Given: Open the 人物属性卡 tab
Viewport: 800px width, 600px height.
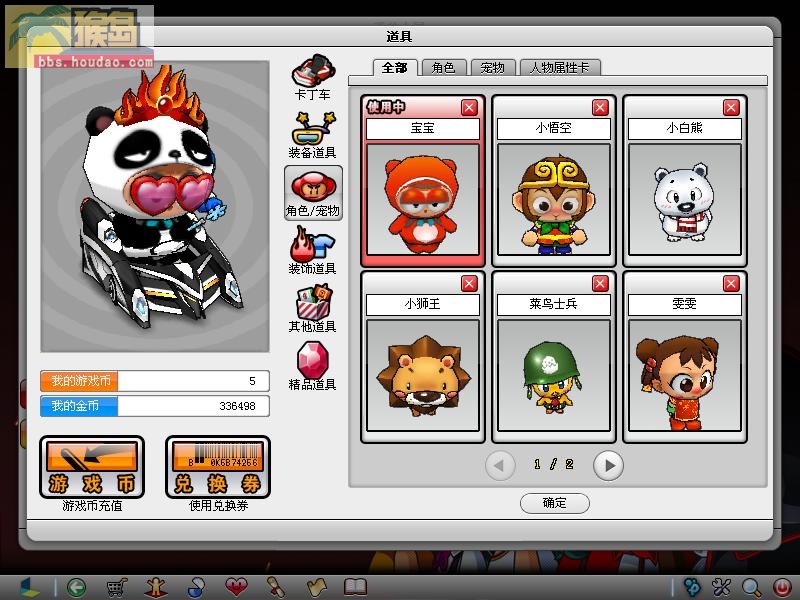Looking at the screenshot, I should coord(560,68).
